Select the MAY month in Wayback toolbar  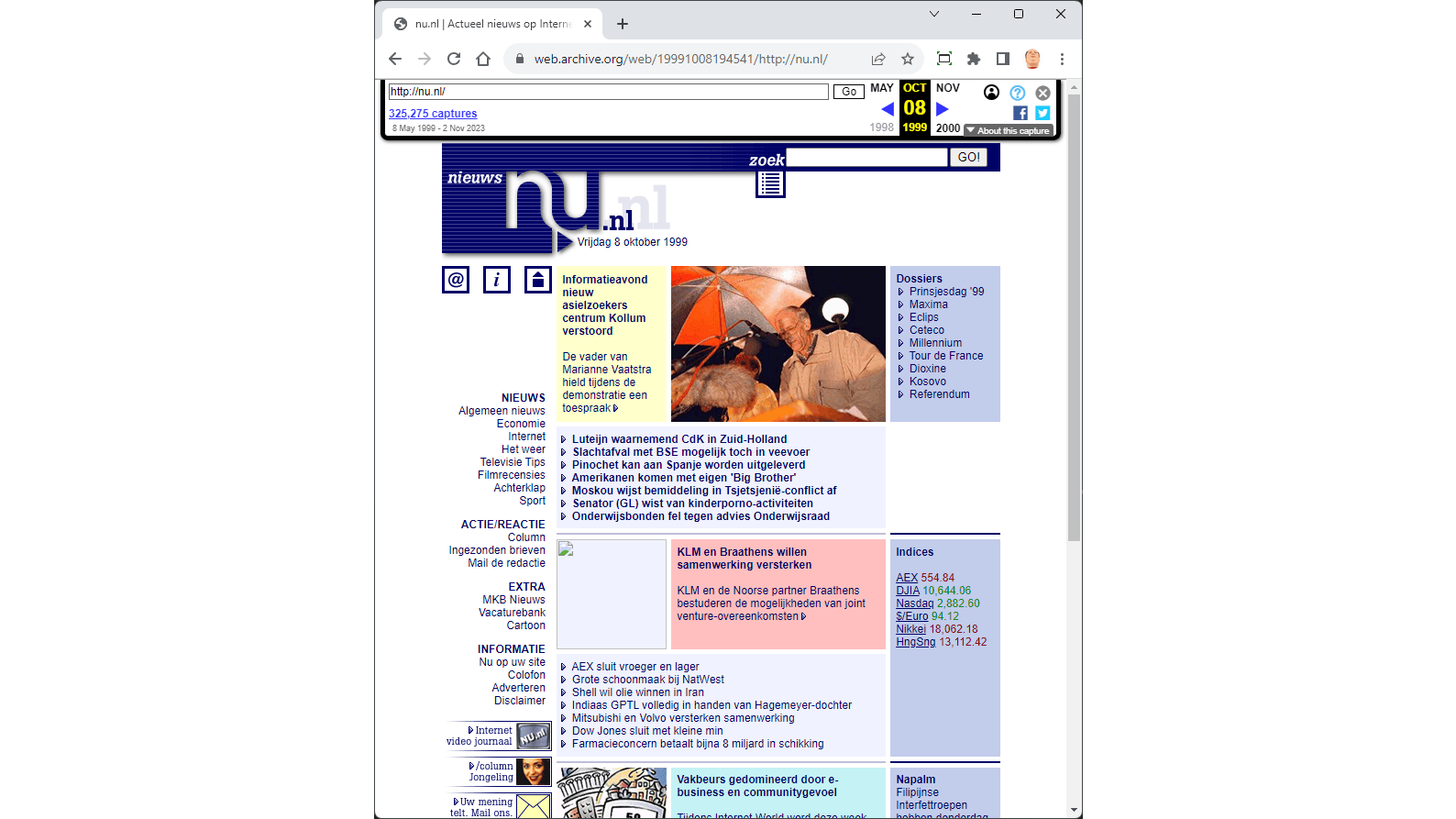[882, 88]
